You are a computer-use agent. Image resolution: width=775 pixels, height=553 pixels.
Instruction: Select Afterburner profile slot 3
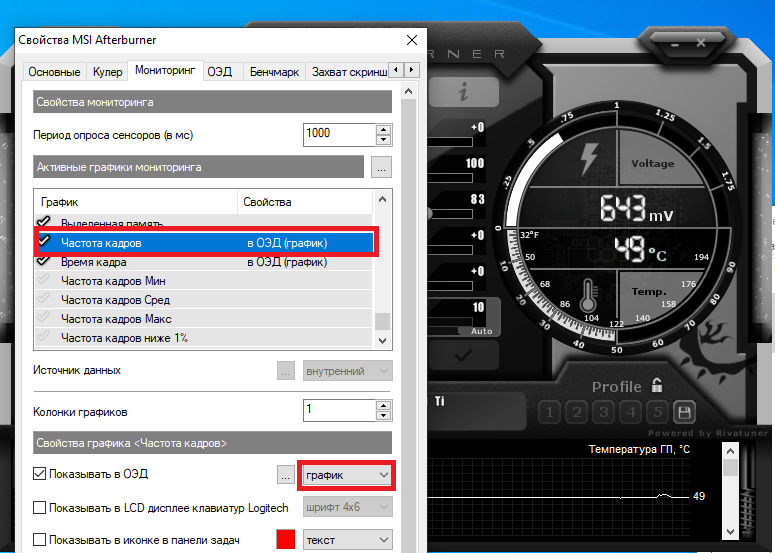click(604, 412)
